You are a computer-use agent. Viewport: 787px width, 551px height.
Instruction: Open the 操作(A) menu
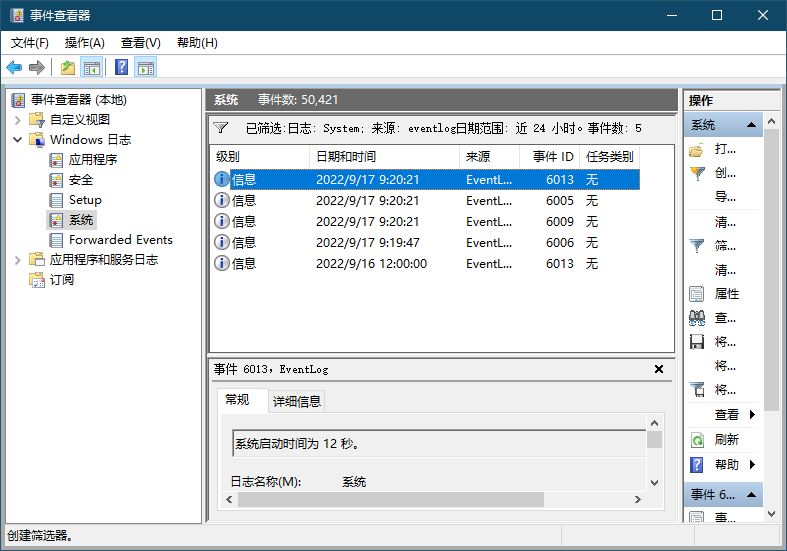[x=84, y=42]
